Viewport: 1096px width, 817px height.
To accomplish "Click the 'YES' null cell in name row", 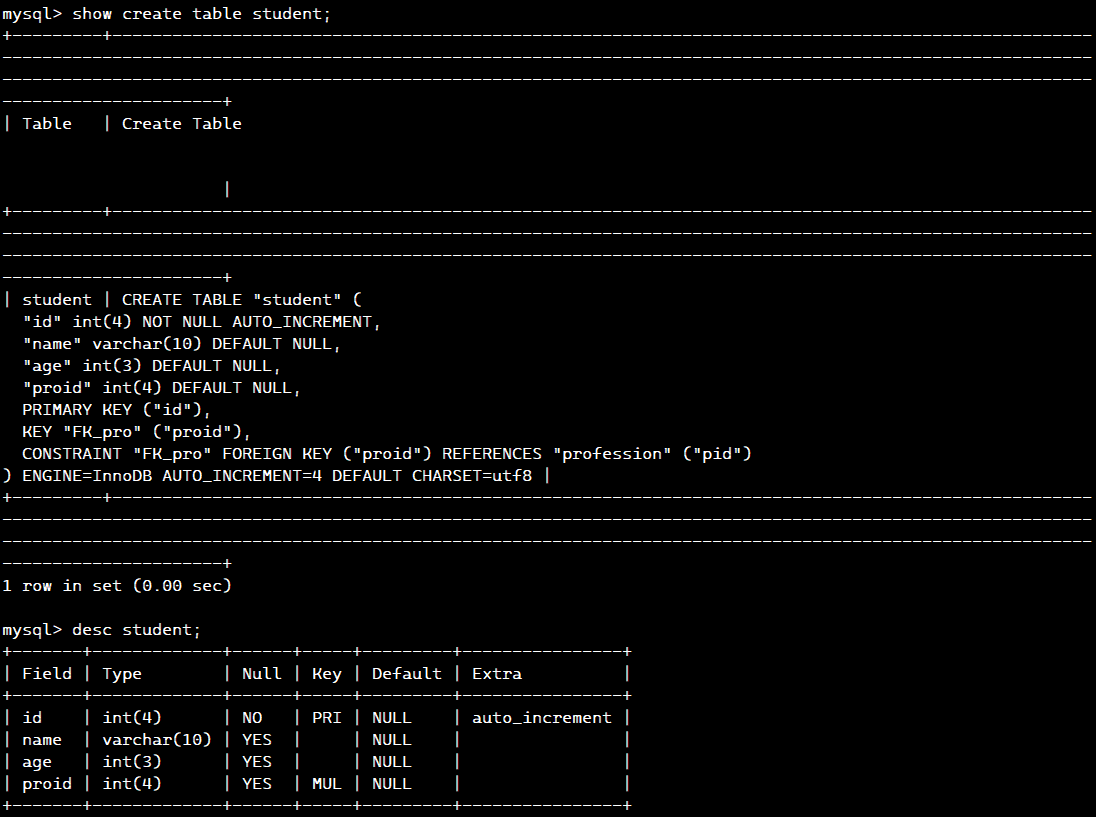I will [x=257, y=739].
